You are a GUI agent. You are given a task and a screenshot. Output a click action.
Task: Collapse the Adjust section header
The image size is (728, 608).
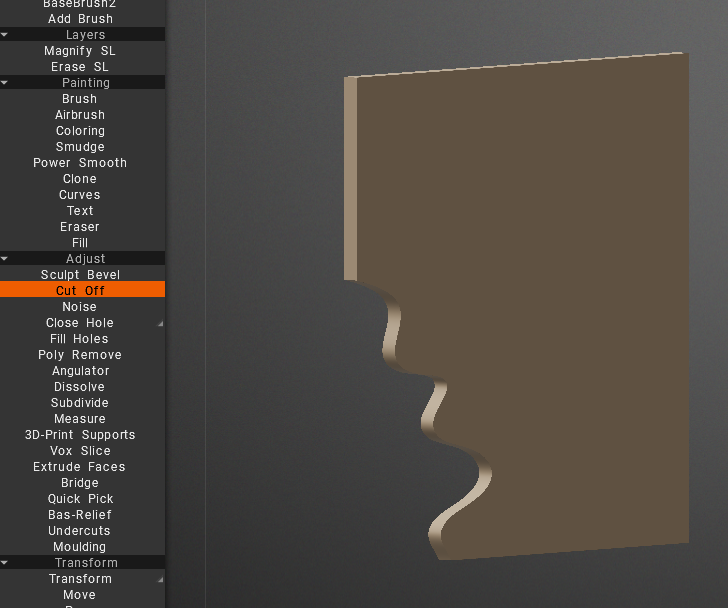pos(84,259)
